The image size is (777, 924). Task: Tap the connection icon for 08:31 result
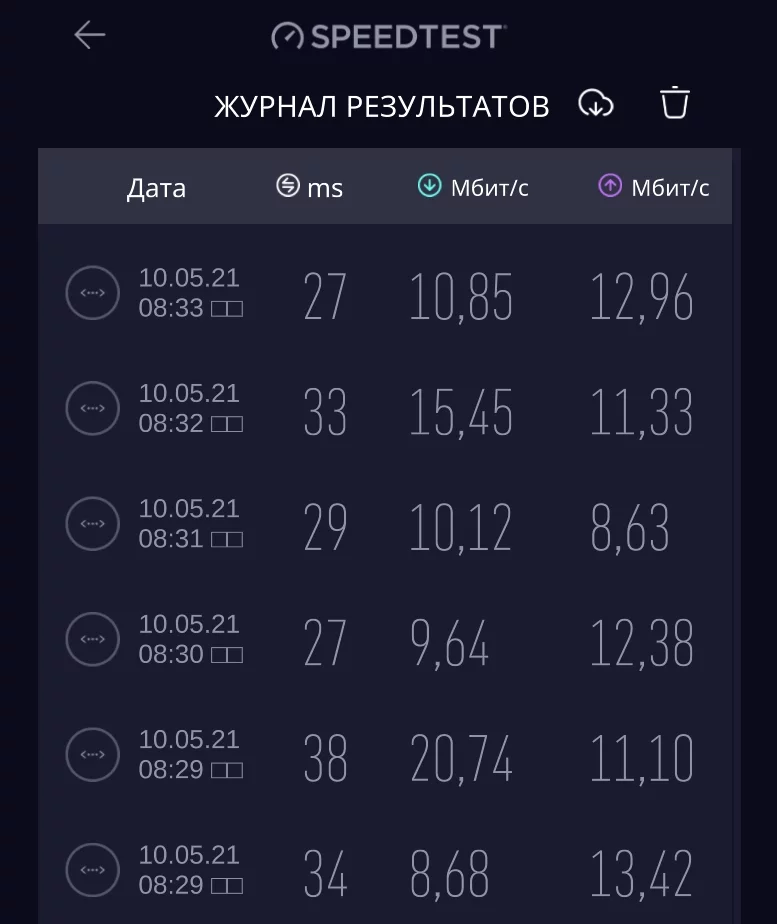click(x=92, y=524)
